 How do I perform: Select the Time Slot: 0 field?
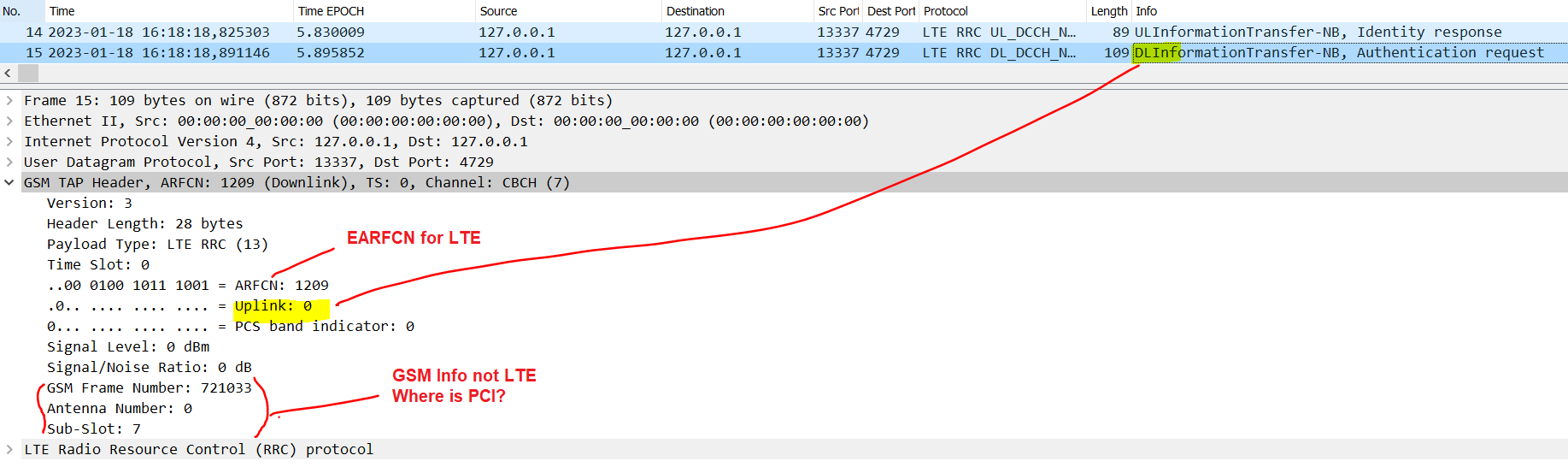(x=98, y=264)
